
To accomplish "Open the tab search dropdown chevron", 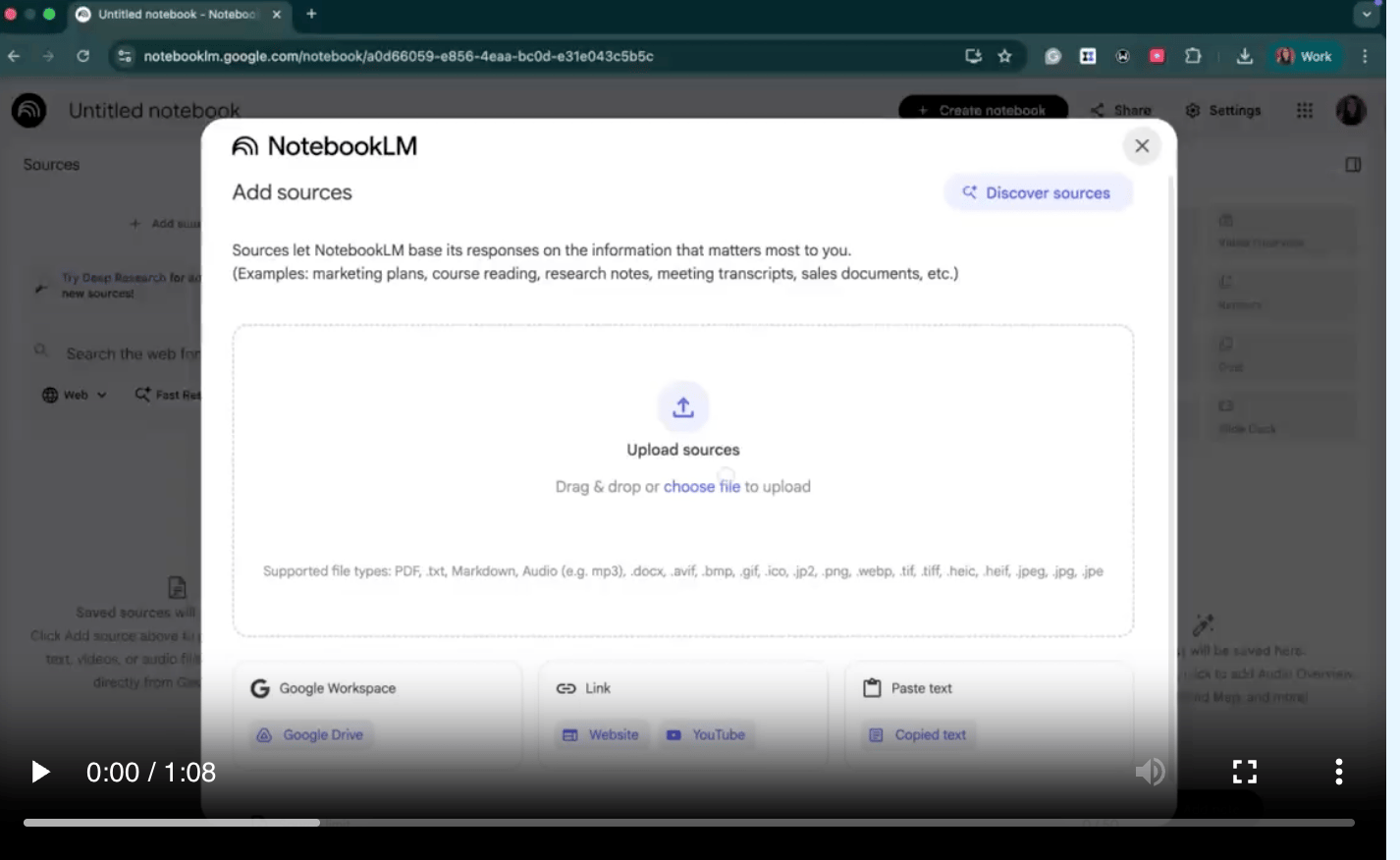I will pyautogui.click(x=1367, y=14).
